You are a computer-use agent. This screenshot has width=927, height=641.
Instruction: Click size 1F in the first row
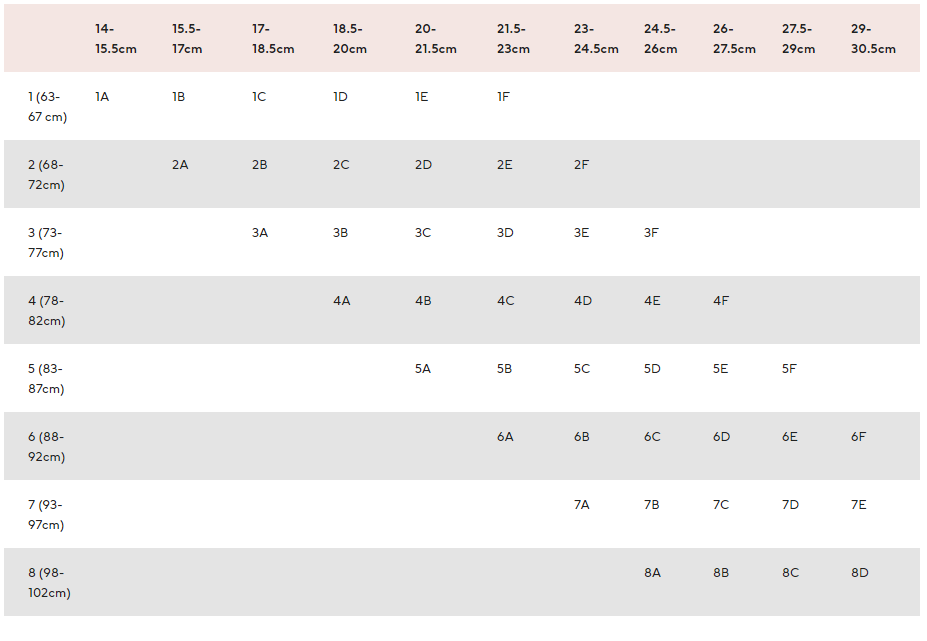[x=503, y=97]
